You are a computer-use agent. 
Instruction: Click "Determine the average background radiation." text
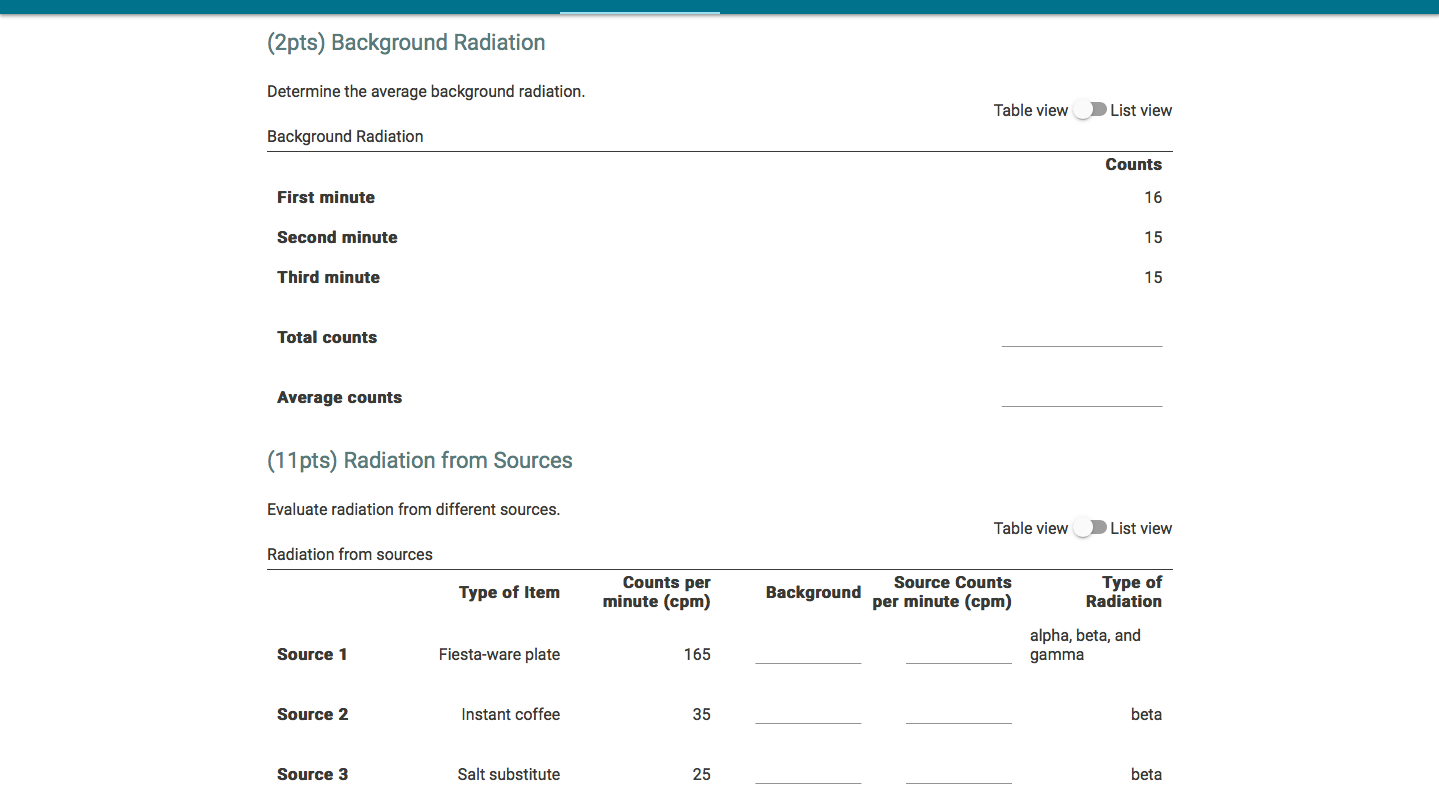[x=426, y=91]
